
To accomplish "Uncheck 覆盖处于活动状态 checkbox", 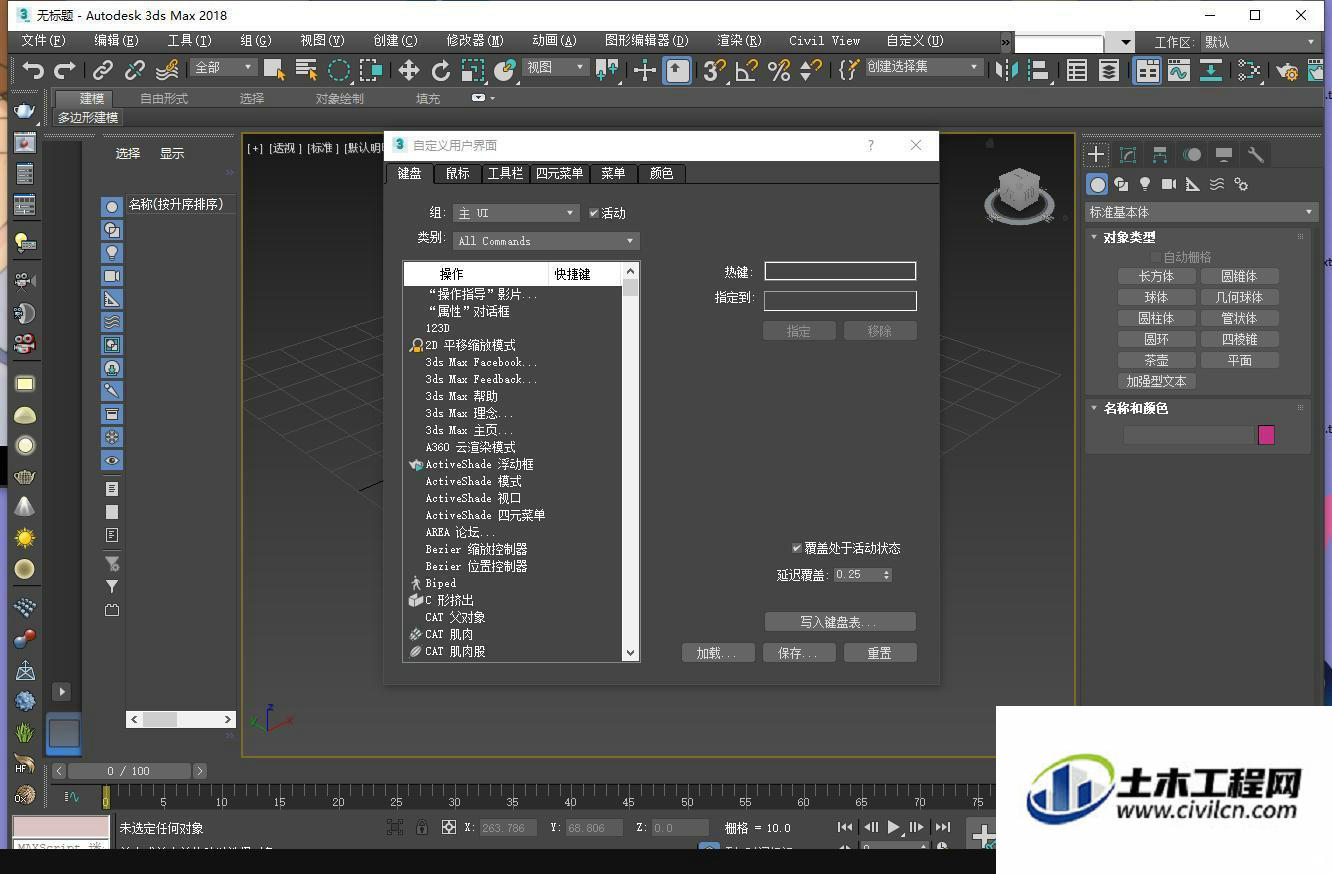I will point(797,548).
